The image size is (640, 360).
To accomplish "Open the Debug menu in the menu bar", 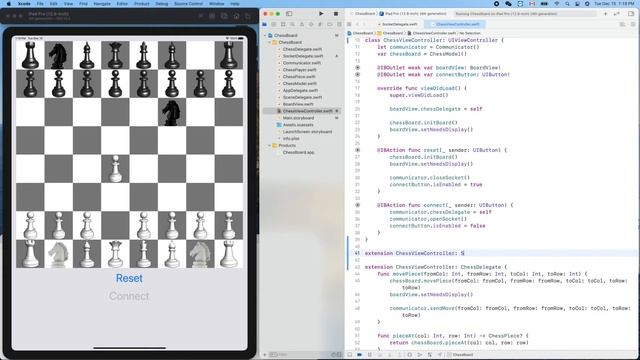I will (162, 4).
